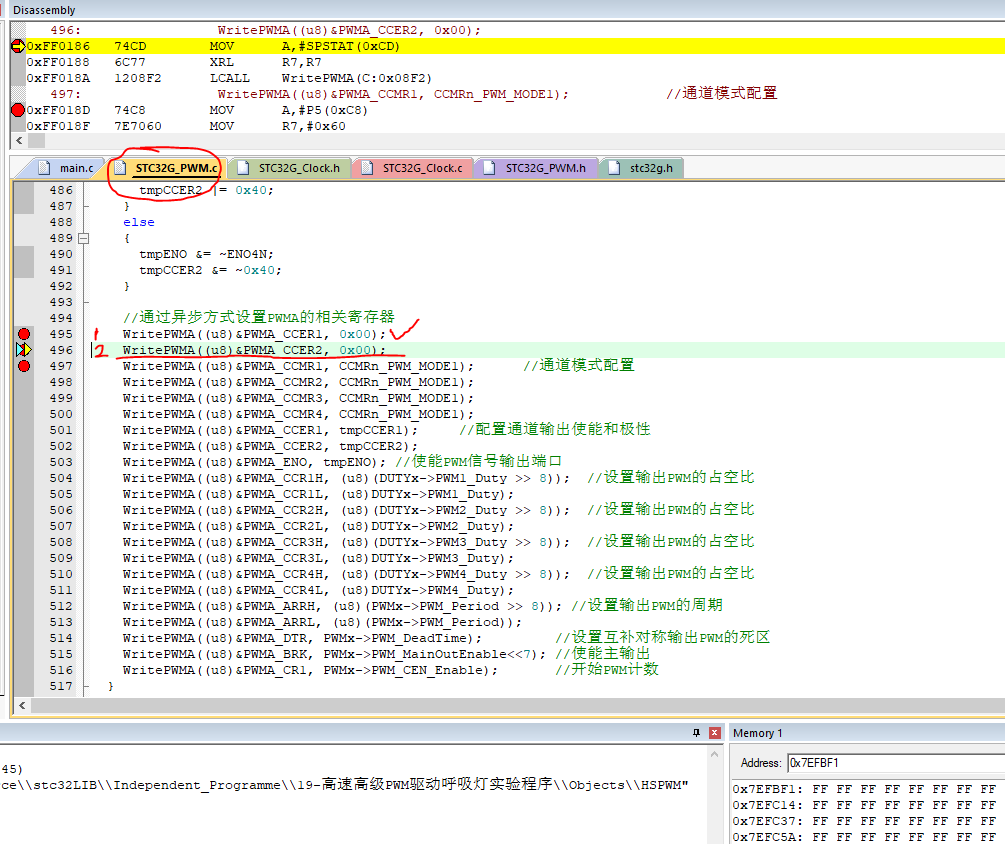Image resolution: width=1005 pixels, height=844 pixels.
Task: Click 'LCALL' instruction in disassembly
Action: click(229, 78)
